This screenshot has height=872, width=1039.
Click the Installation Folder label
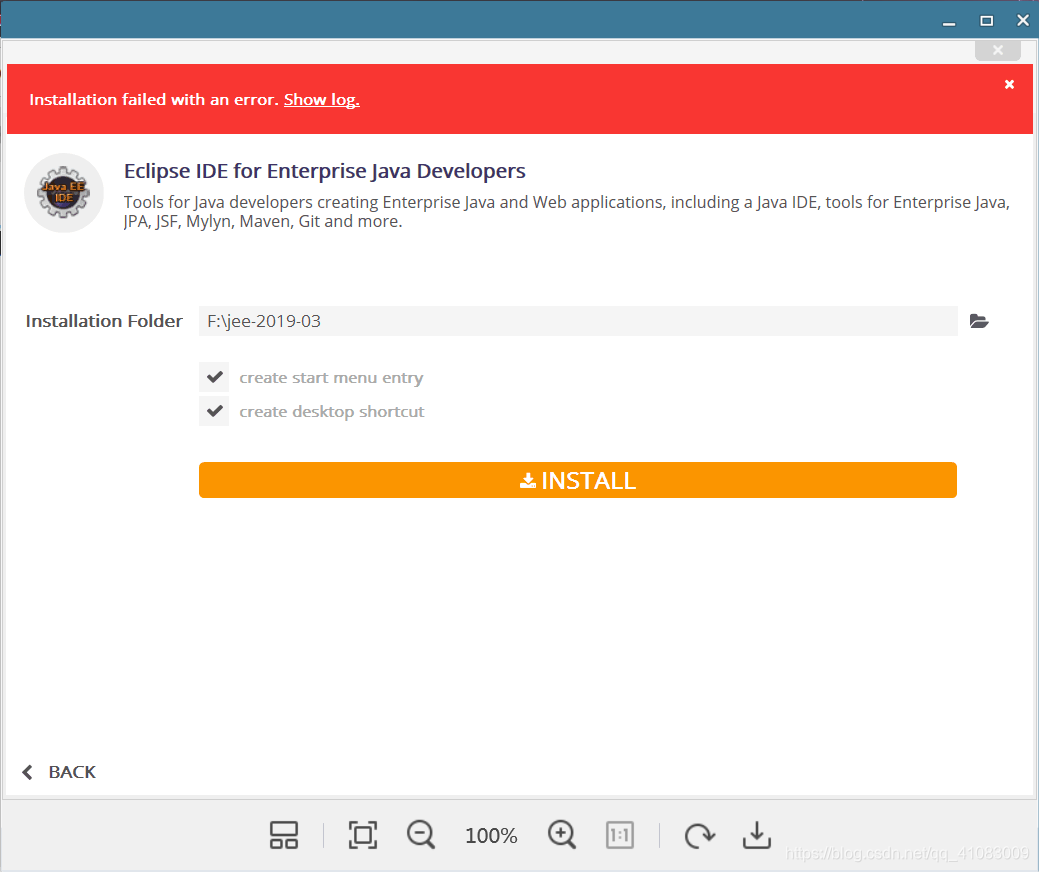(104, 321)
